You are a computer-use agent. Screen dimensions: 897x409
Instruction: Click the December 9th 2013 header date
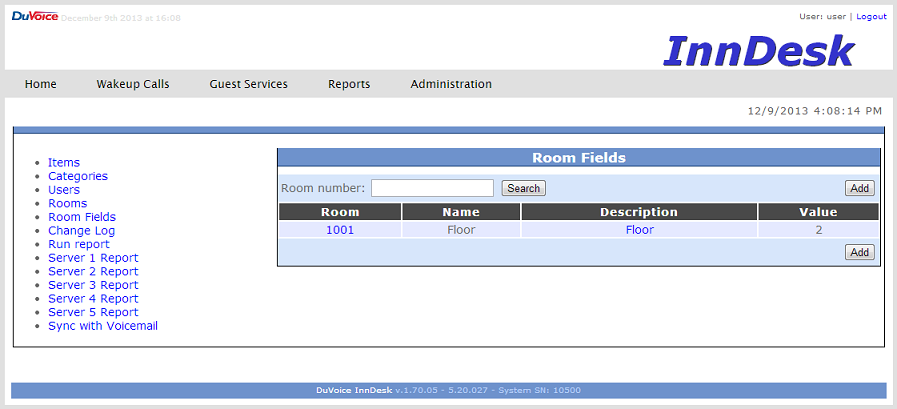click(x=121, y=18)
